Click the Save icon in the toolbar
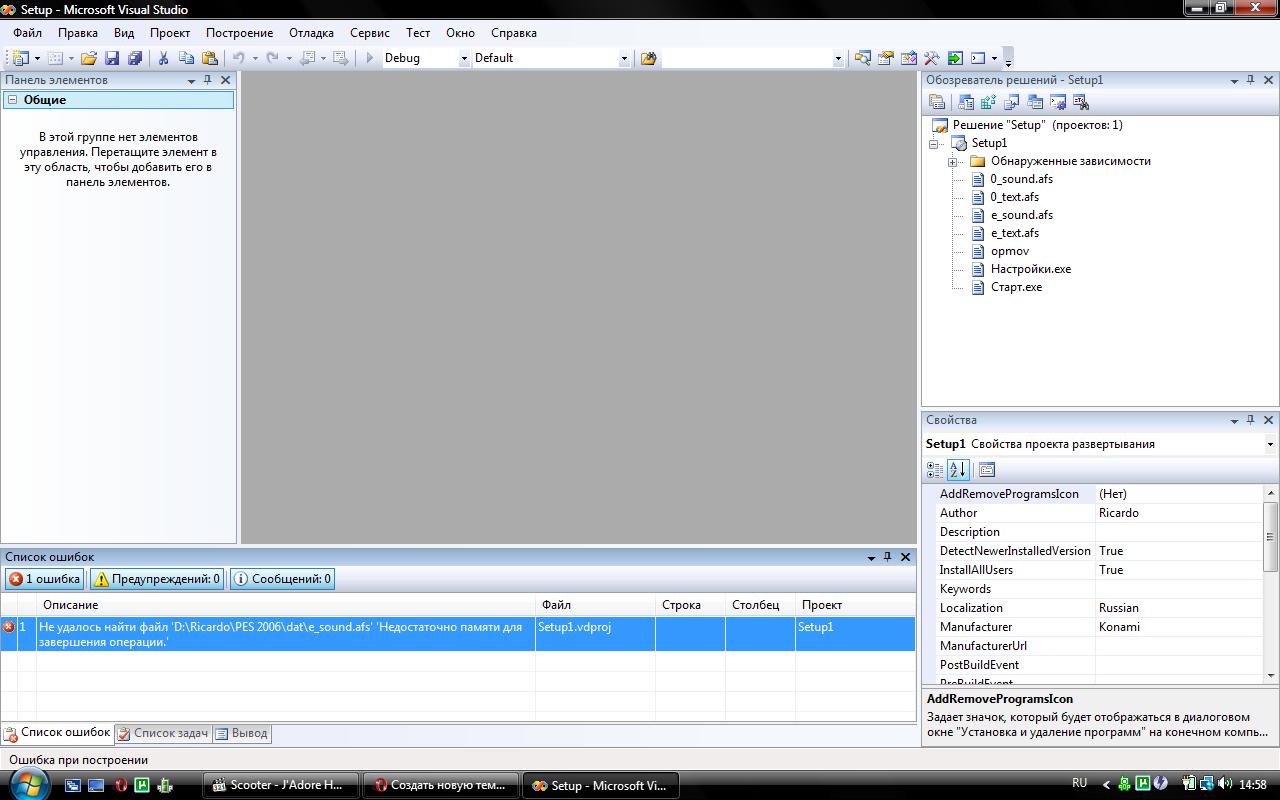 112,58
